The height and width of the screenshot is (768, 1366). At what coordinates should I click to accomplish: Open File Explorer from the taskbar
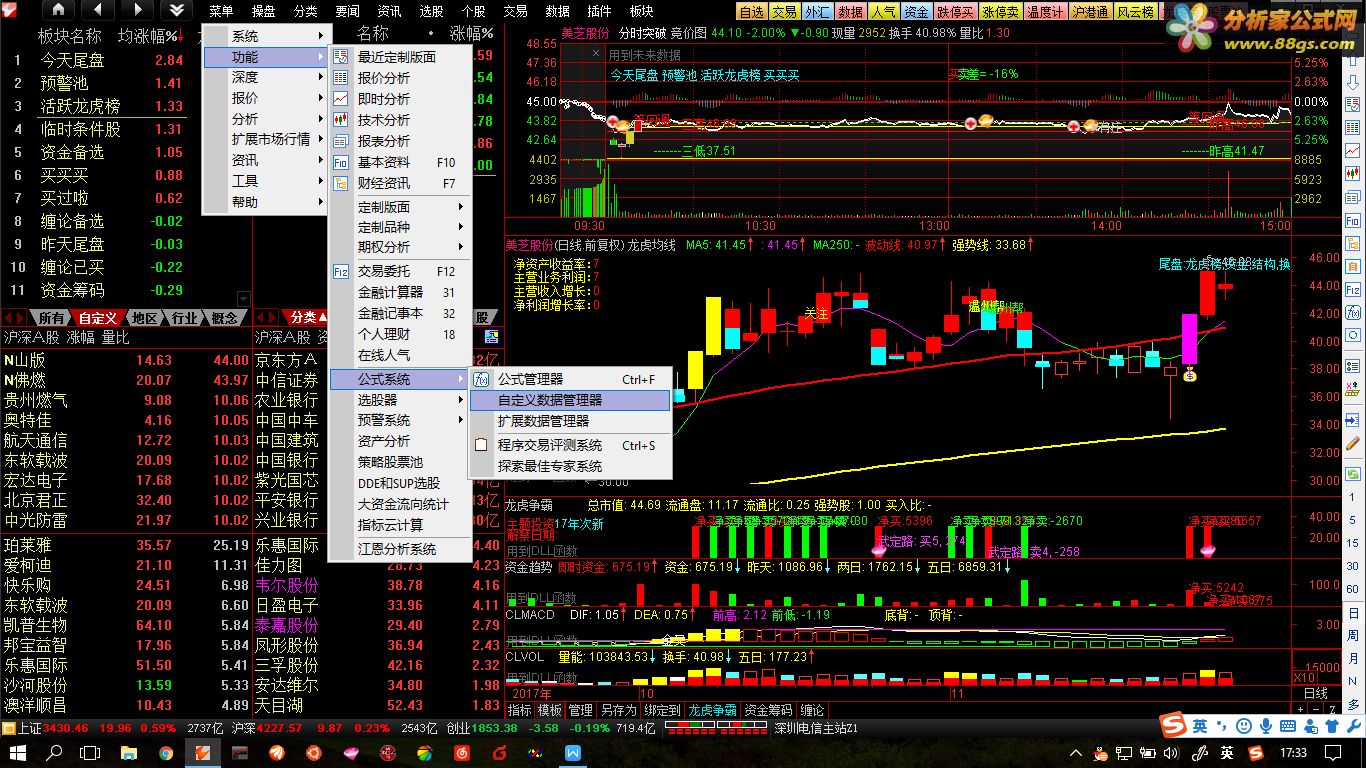[129, 752]
